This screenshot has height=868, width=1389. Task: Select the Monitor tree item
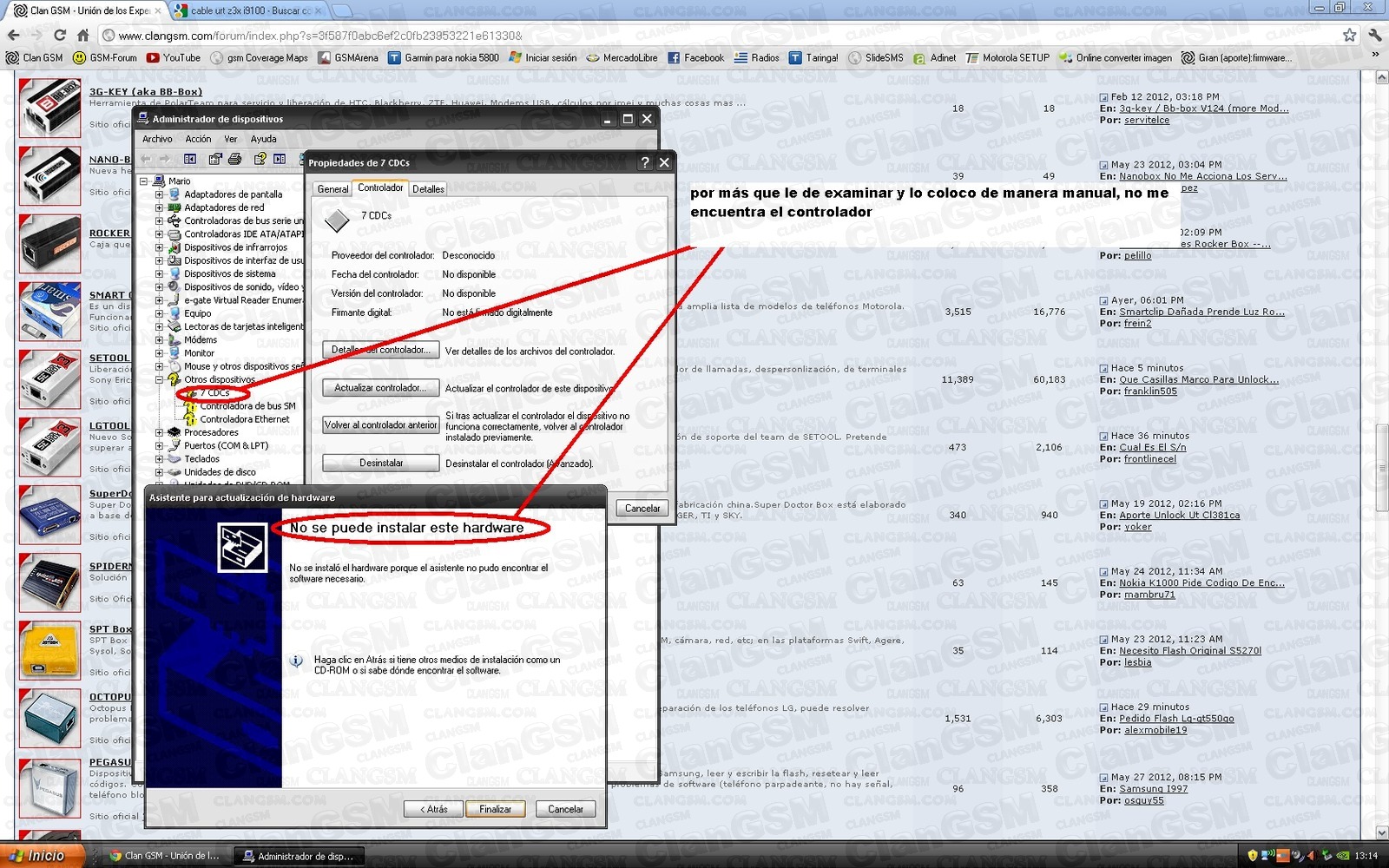tap(199, 353)
